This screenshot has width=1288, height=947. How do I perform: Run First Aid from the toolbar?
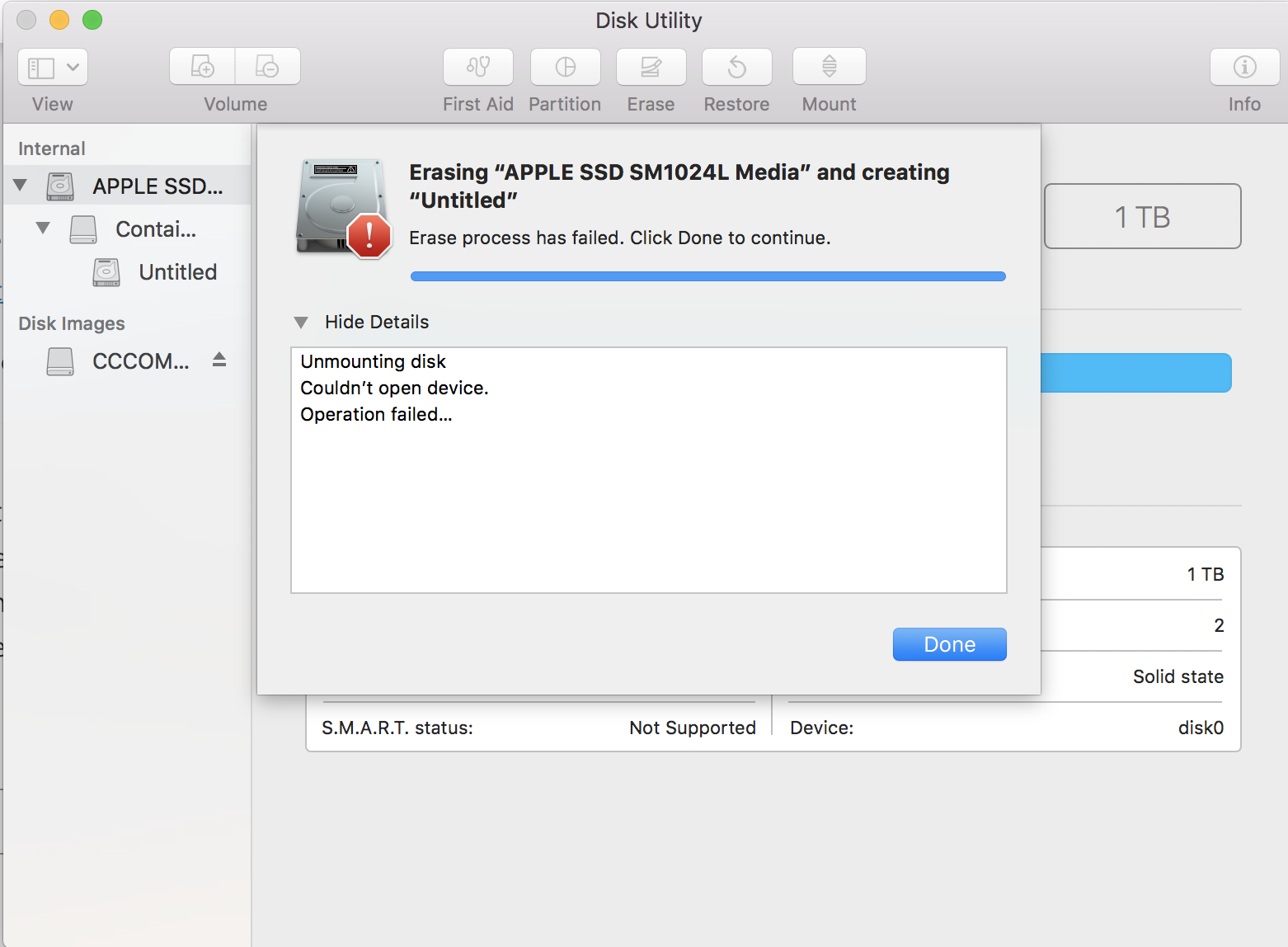click(478, 67)
